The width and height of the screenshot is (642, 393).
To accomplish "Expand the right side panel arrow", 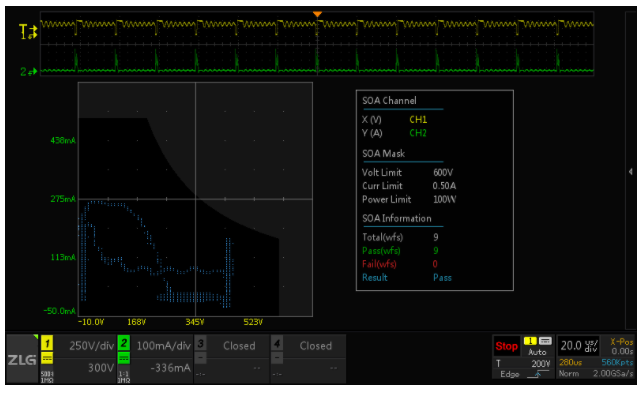I will coord(631,172).
